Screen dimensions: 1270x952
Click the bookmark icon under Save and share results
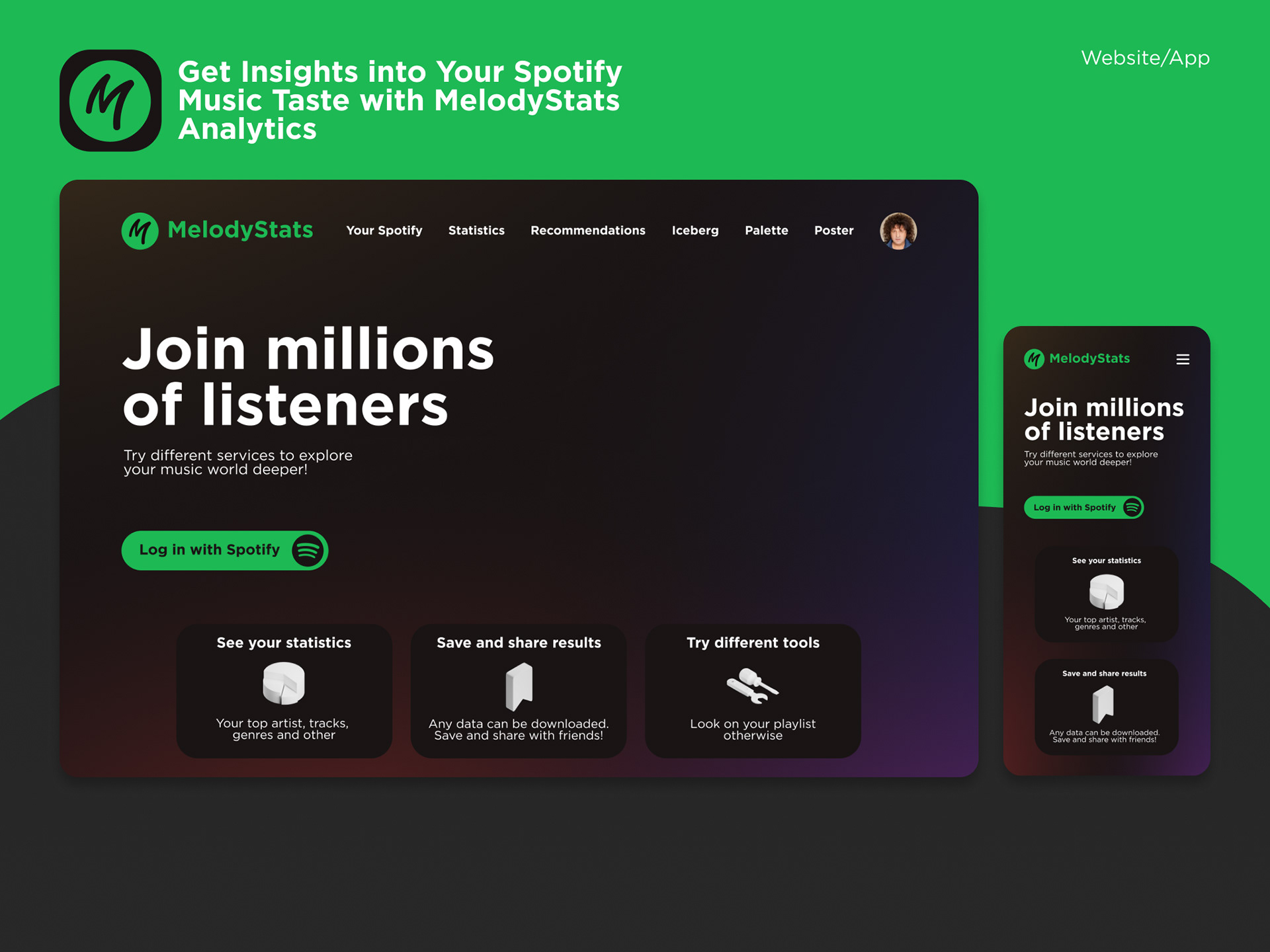[x=519, y=687]
